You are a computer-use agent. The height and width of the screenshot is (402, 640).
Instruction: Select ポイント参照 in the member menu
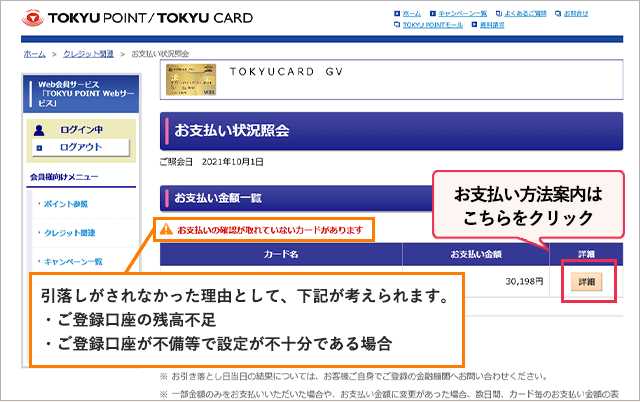pos(66,204)
